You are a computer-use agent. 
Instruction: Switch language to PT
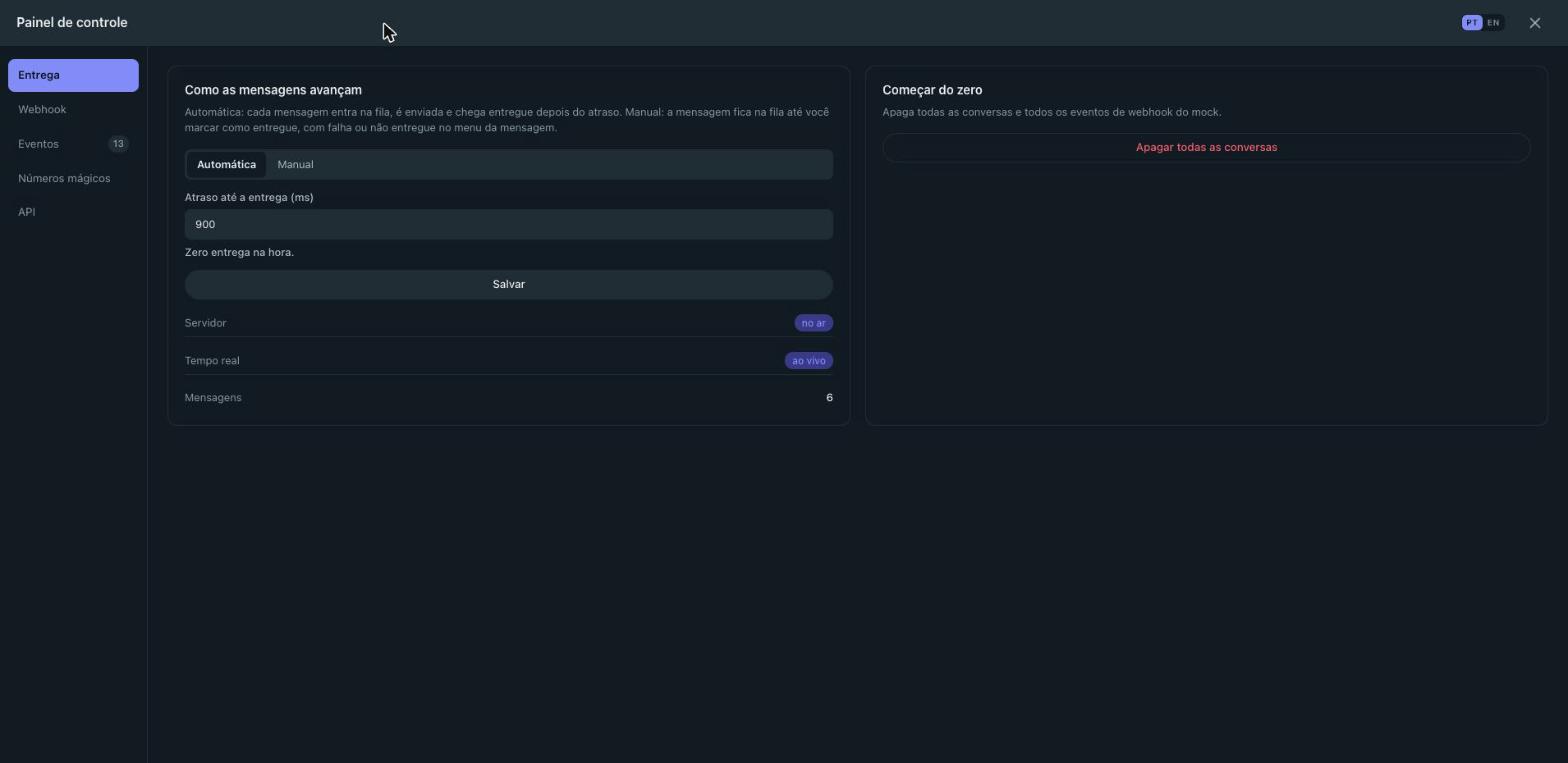1472,23
